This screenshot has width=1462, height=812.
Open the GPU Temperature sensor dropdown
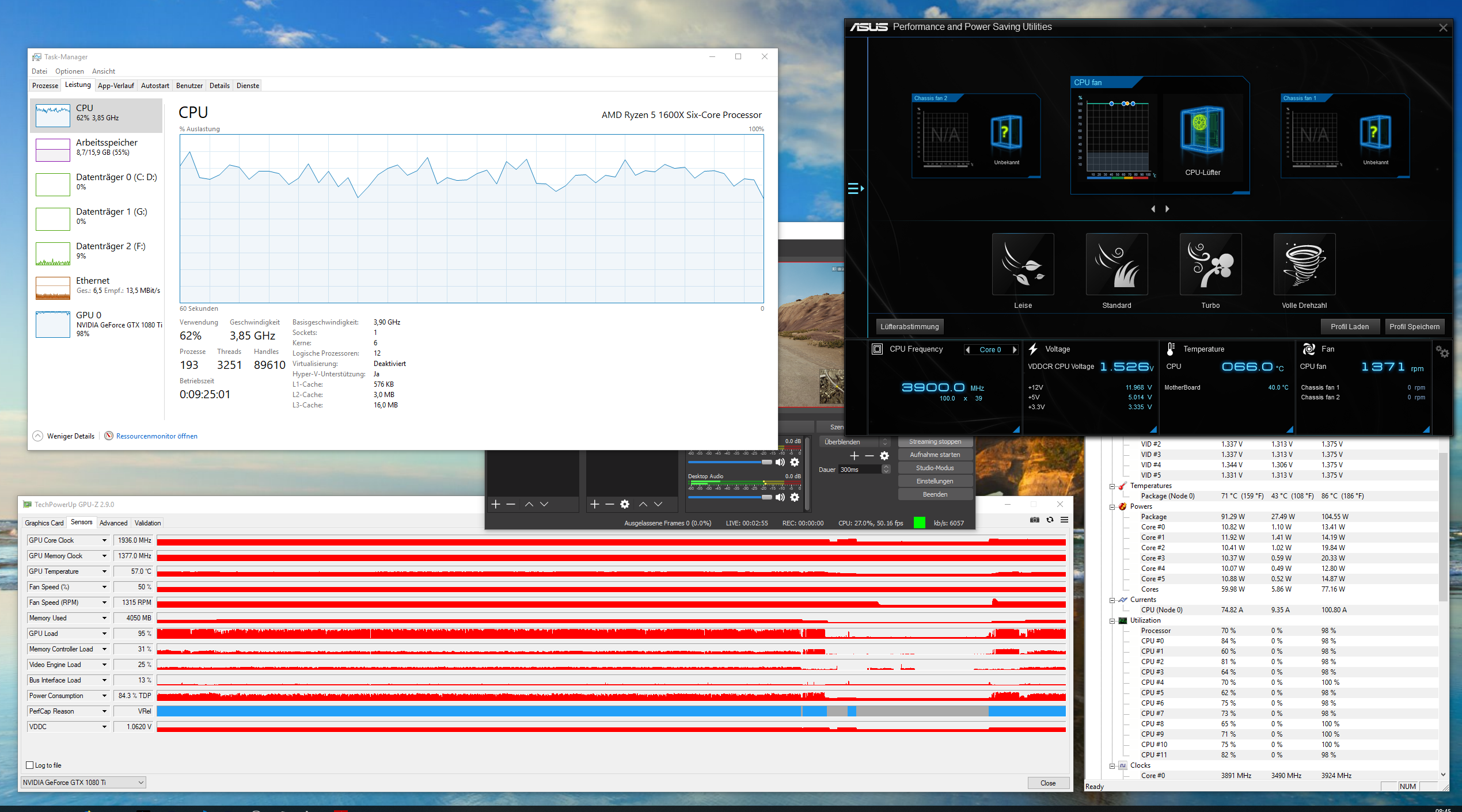[104, 571]
